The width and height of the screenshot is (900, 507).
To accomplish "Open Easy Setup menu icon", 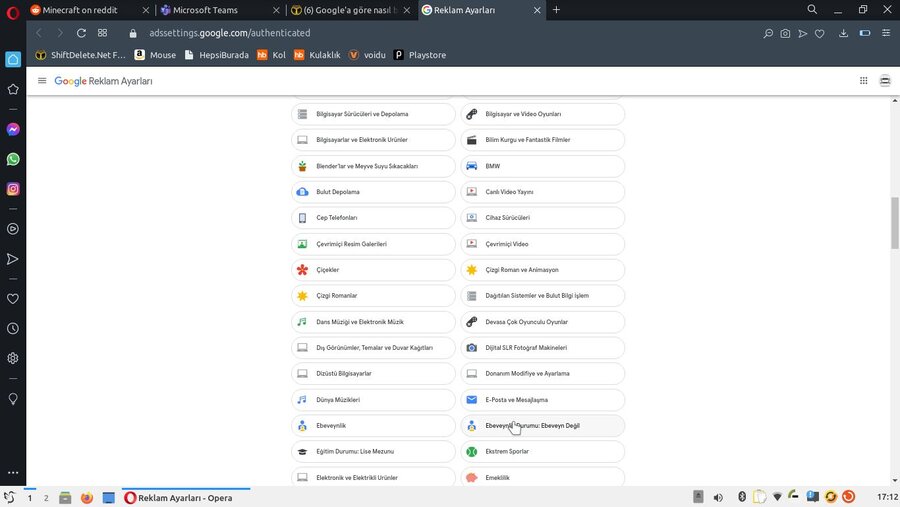I will point(886,33).
